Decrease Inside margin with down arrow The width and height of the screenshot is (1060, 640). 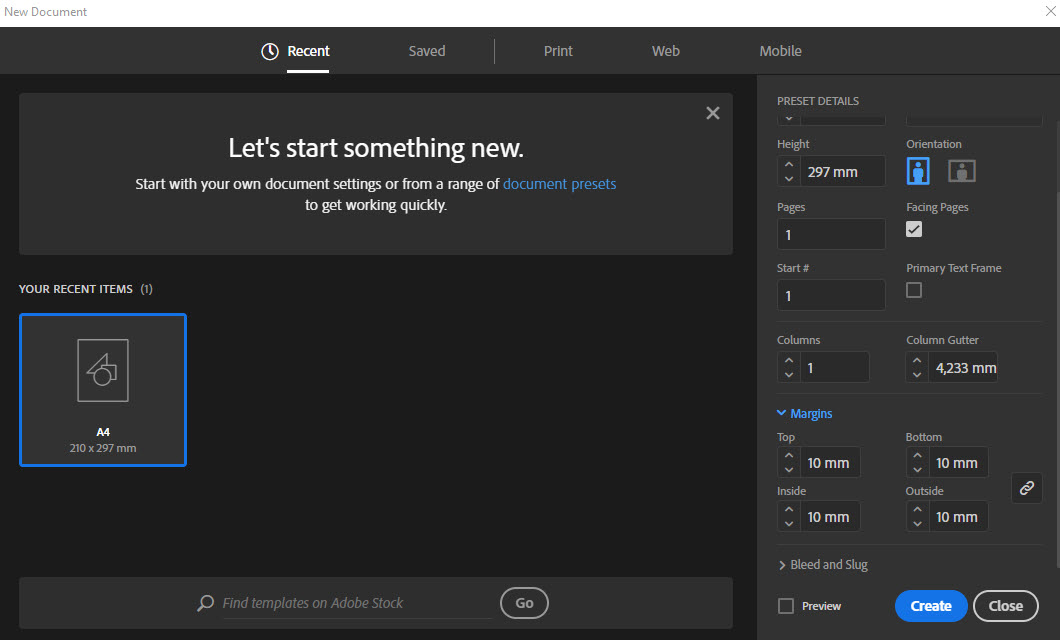[789, 524]
